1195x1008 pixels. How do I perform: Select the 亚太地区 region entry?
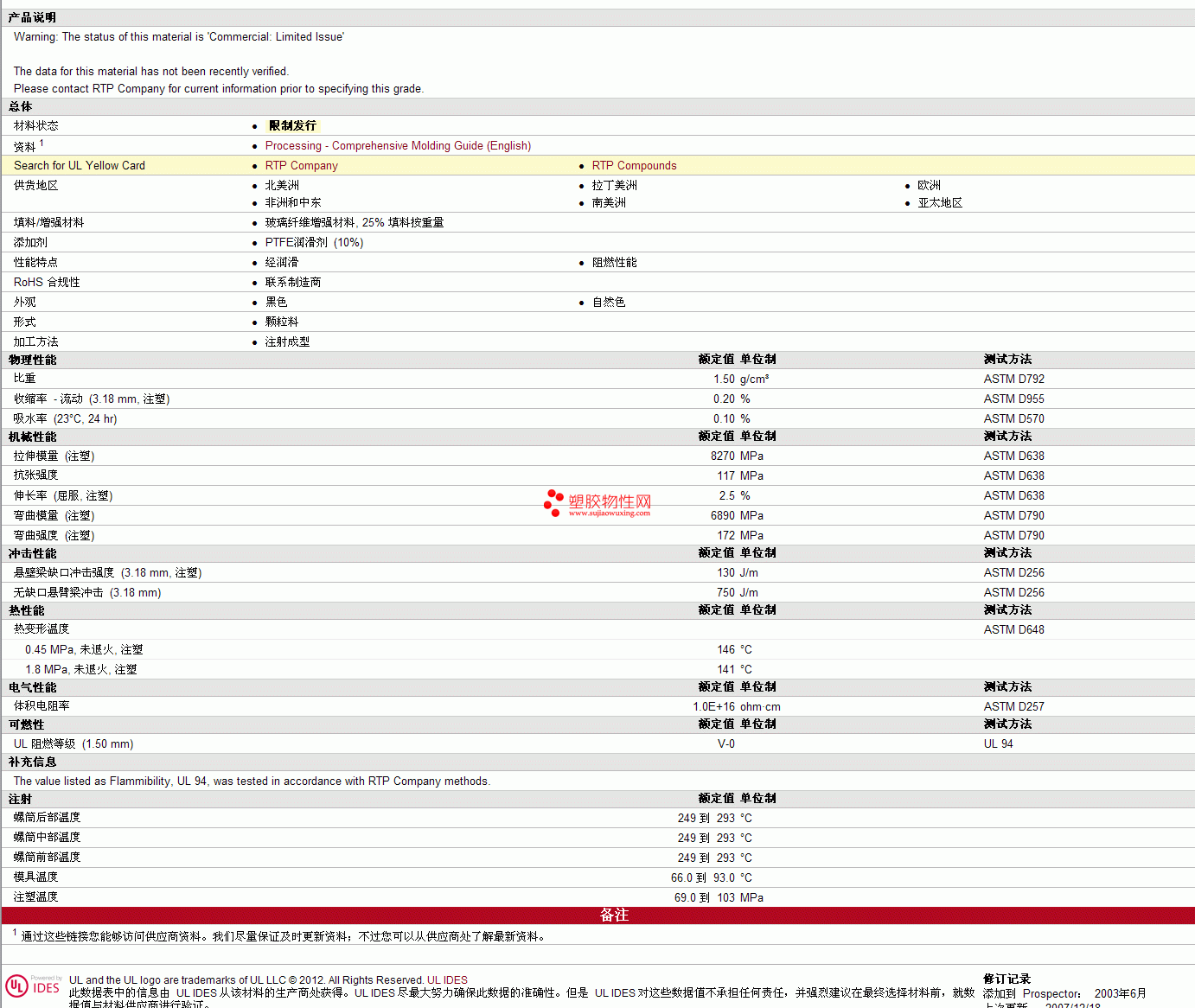coord(940,203)
